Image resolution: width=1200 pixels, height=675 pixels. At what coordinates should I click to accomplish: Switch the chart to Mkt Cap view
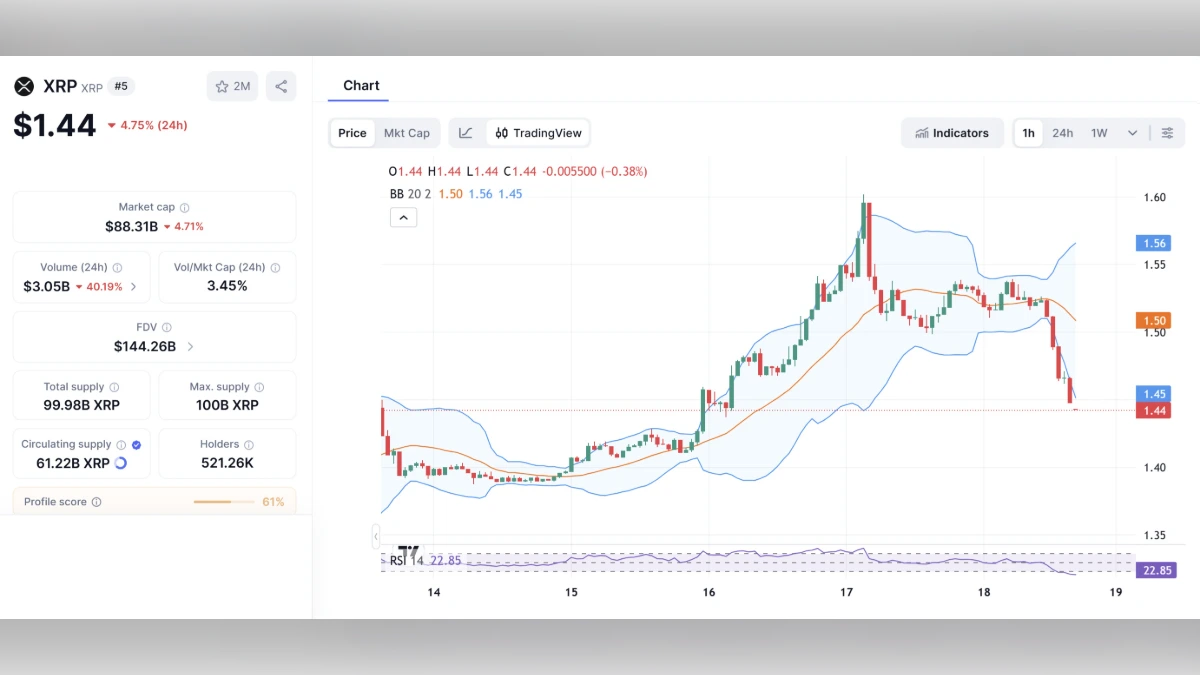[408, 132]
